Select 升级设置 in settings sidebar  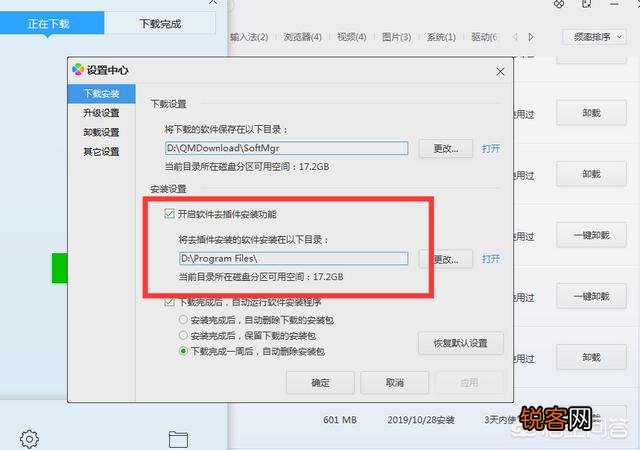point(101,113)
